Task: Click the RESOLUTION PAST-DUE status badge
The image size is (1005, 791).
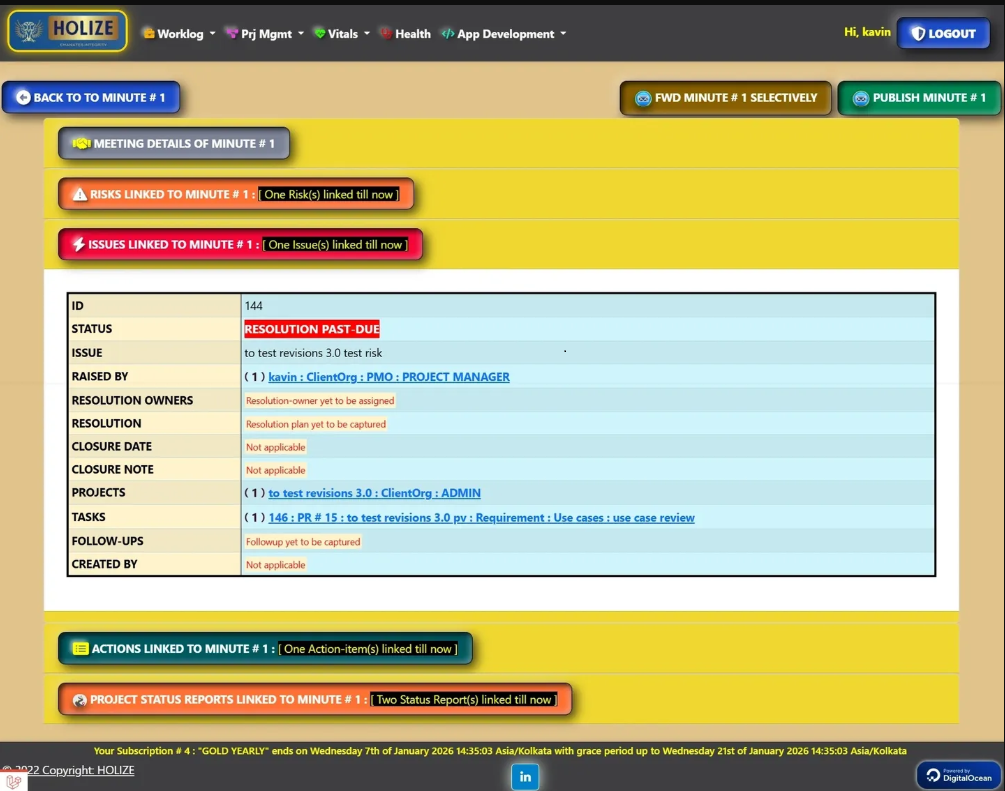Action: click(x=311, y=329)
